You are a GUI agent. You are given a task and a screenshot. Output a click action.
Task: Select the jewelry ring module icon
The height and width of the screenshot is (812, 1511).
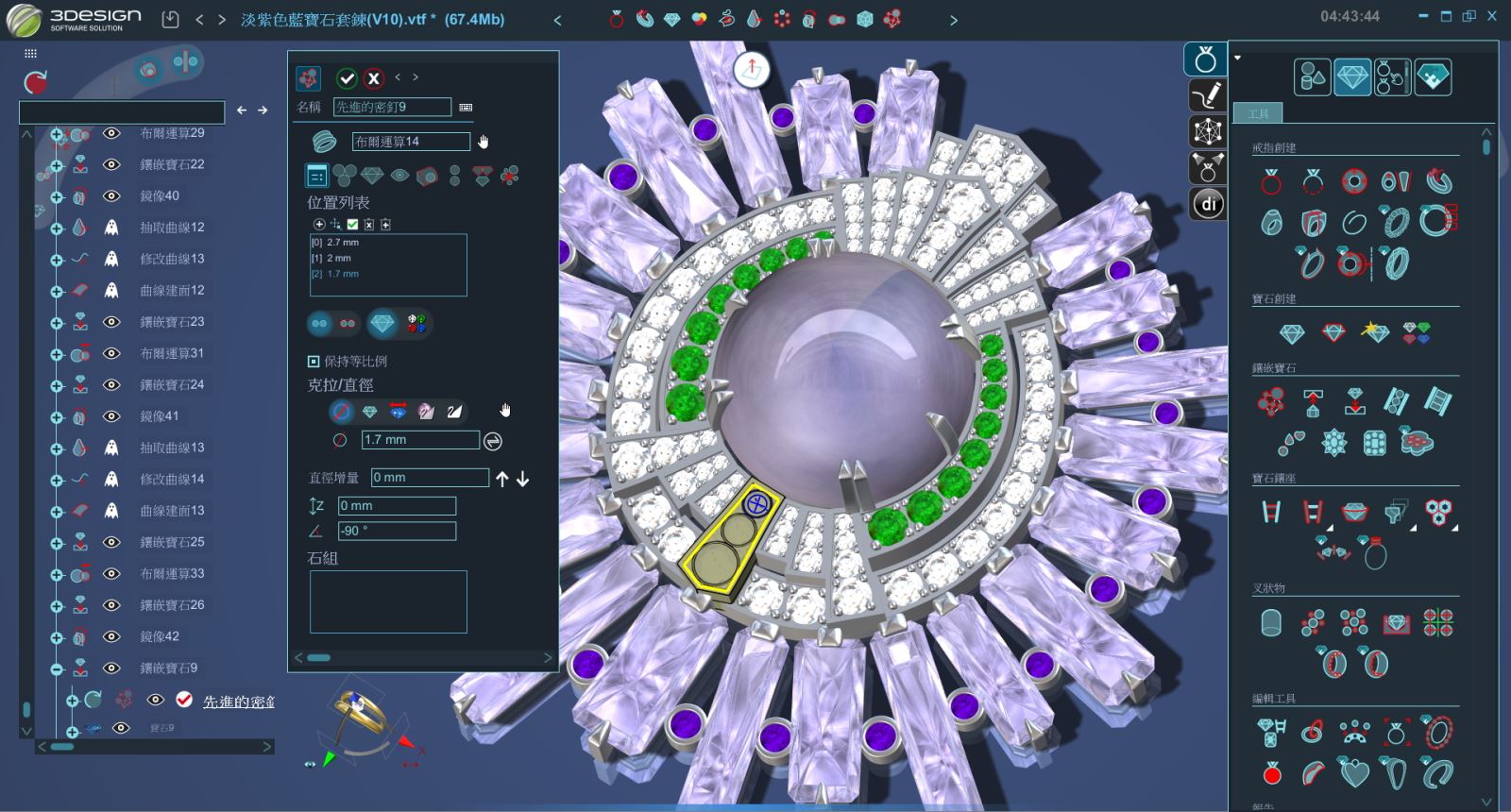click(x=1205, y=59)
